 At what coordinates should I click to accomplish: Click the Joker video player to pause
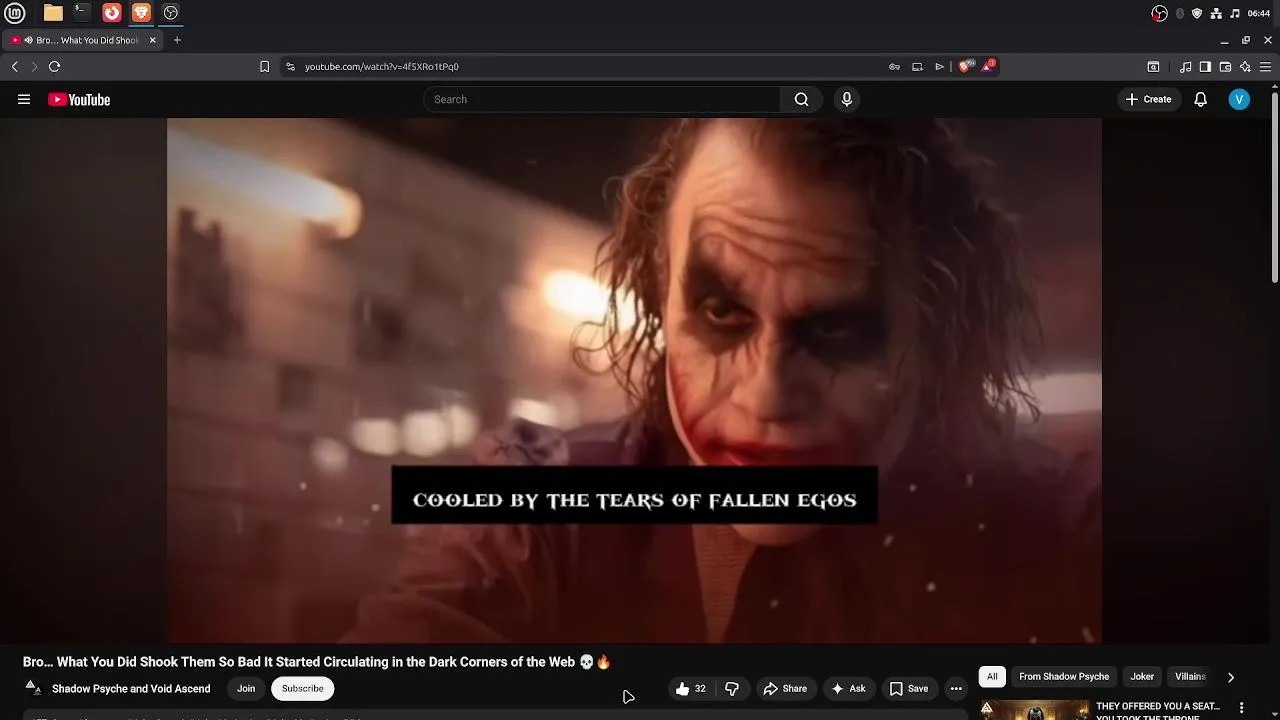tap(634, 380)
